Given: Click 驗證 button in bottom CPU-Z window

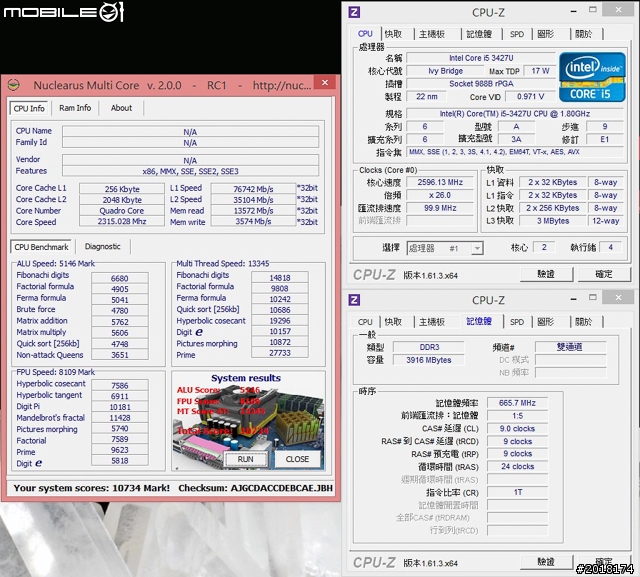Looking at the screenshot, I should (x=546, y=562).
